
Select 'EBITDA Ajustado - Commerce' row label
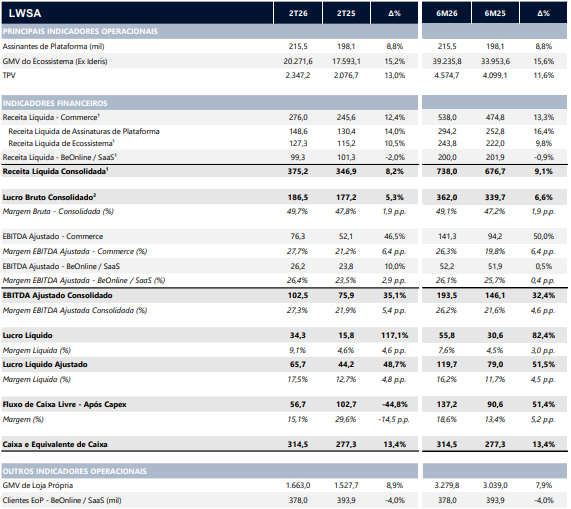click(x=53, y=237)
